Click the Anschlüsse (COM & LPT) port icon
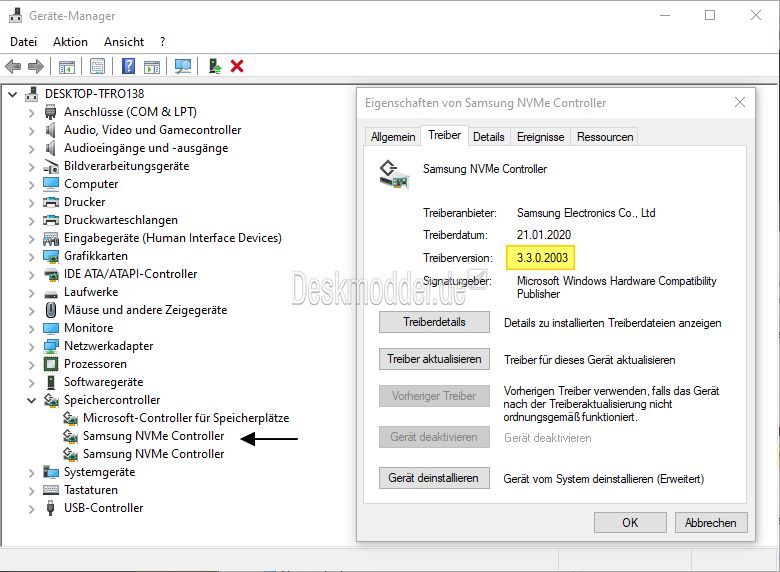 point(50,112)
